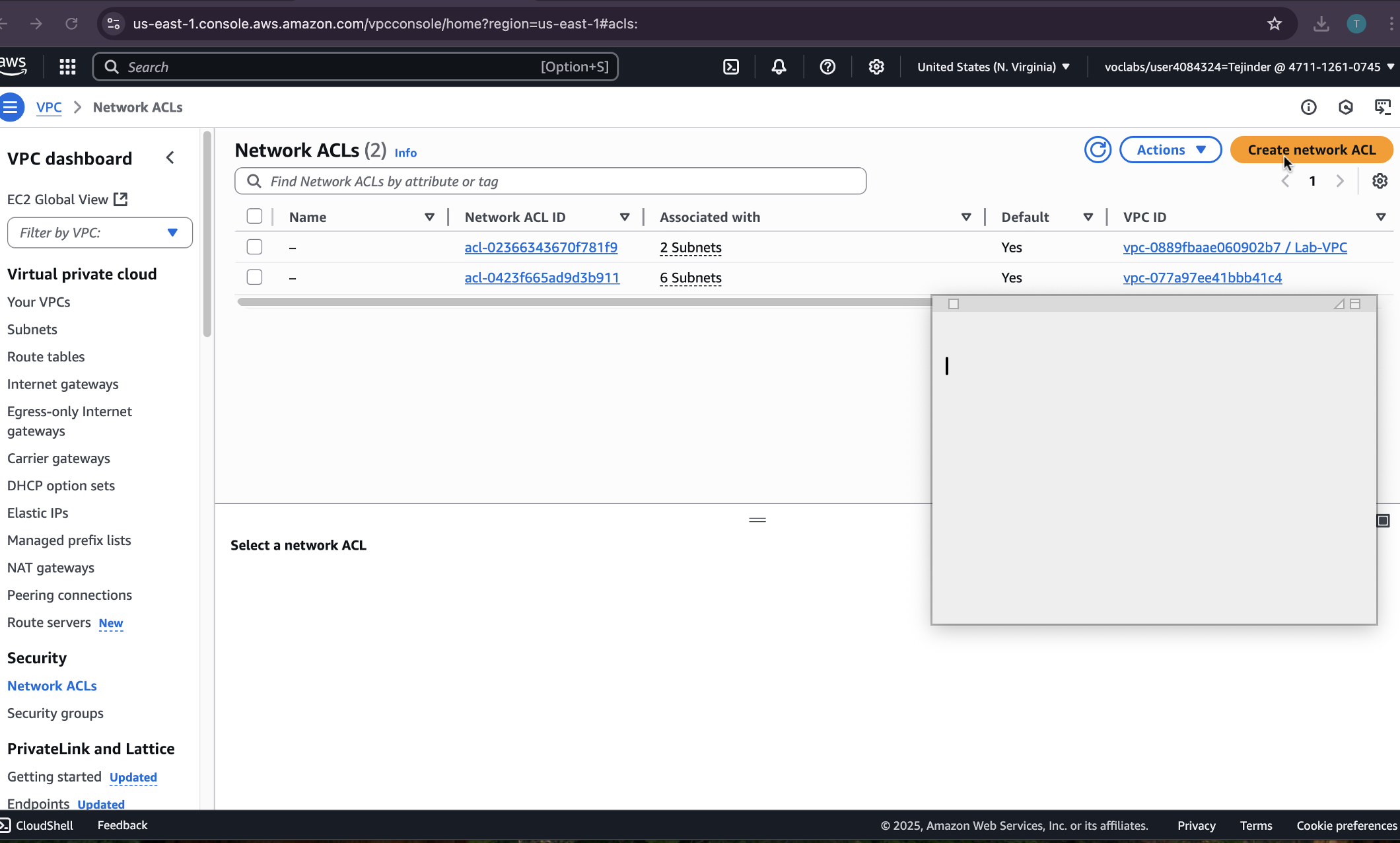Open the N. Virginia region selector
This screenshot has height=843, width=1400.
point(993,67)
